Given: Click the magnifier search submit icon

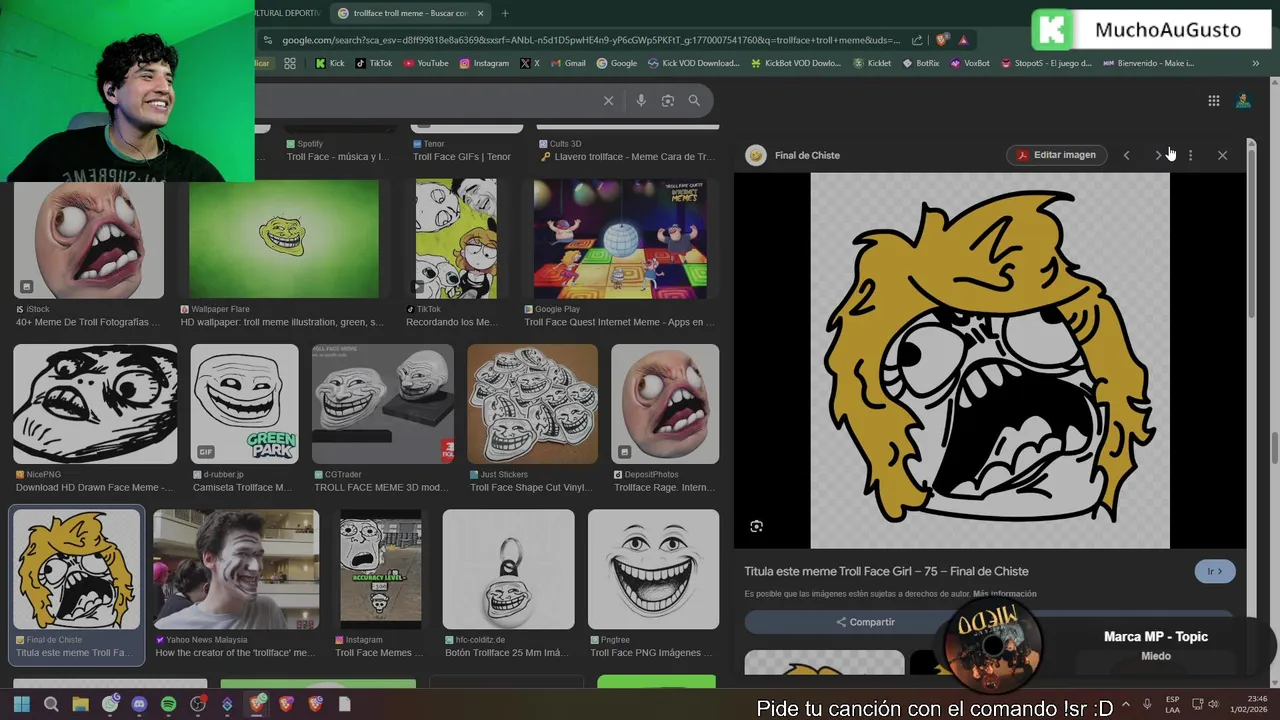Looking at the screenshot, I should coord(694,100).
